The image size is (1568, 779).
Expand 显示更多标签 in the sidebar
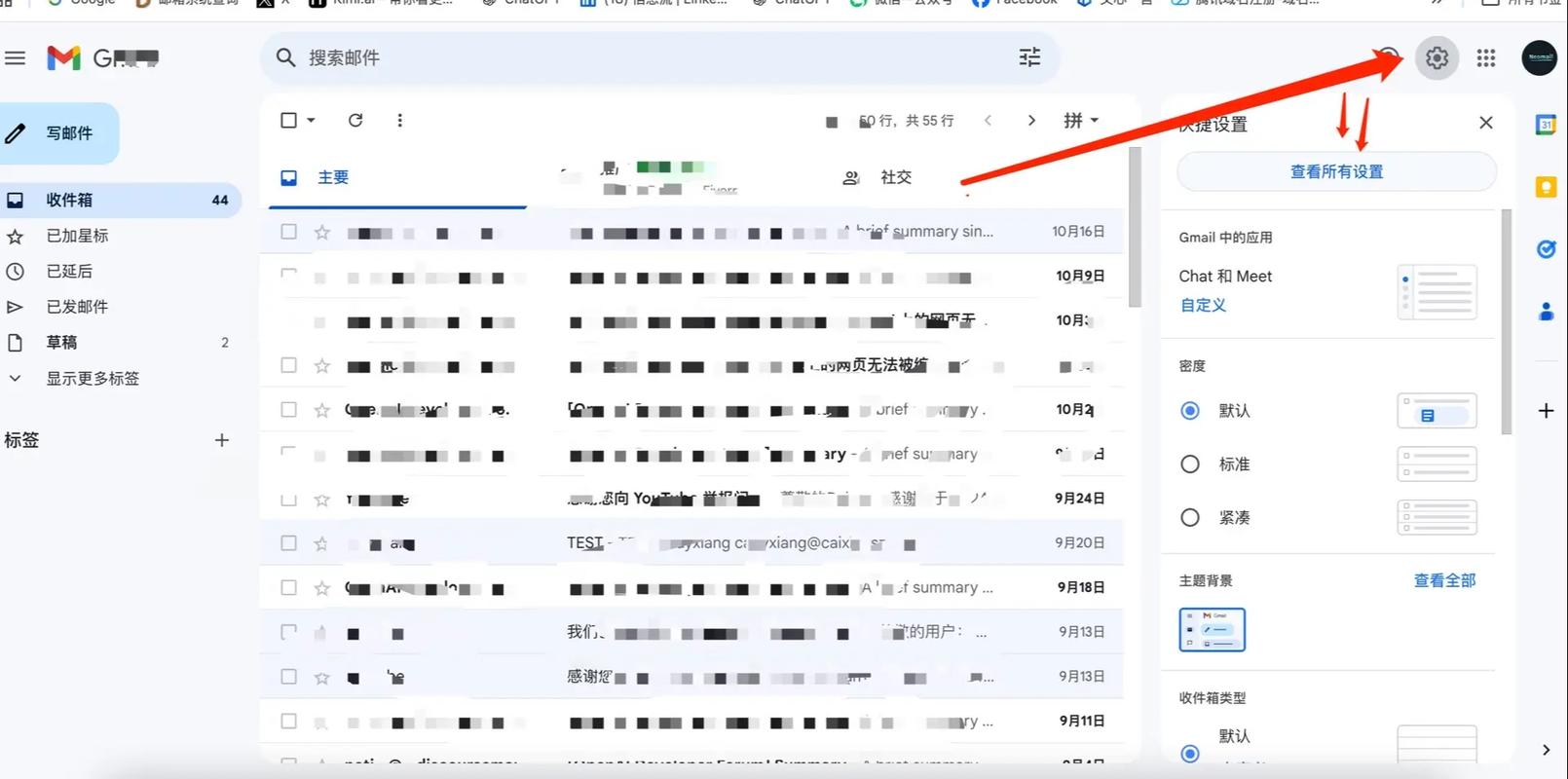(93, 378)
